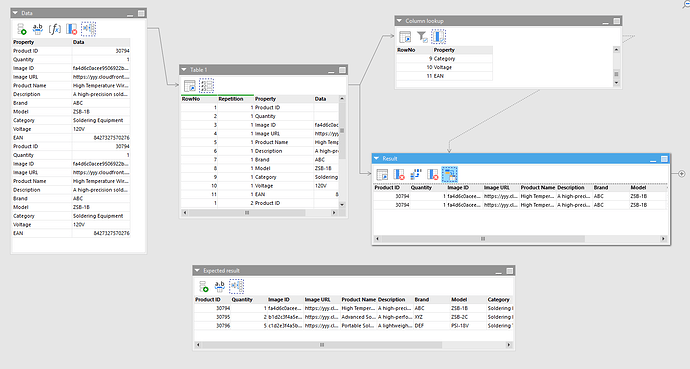Viewport: 690px width, 369px height.
Task: Select the a.b rename action in Data table
Action: click(38, 29)
